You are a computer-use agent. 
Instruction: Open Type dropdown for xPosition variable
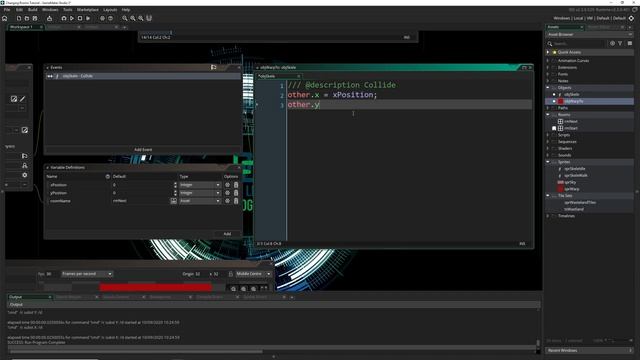coord(200,185)
